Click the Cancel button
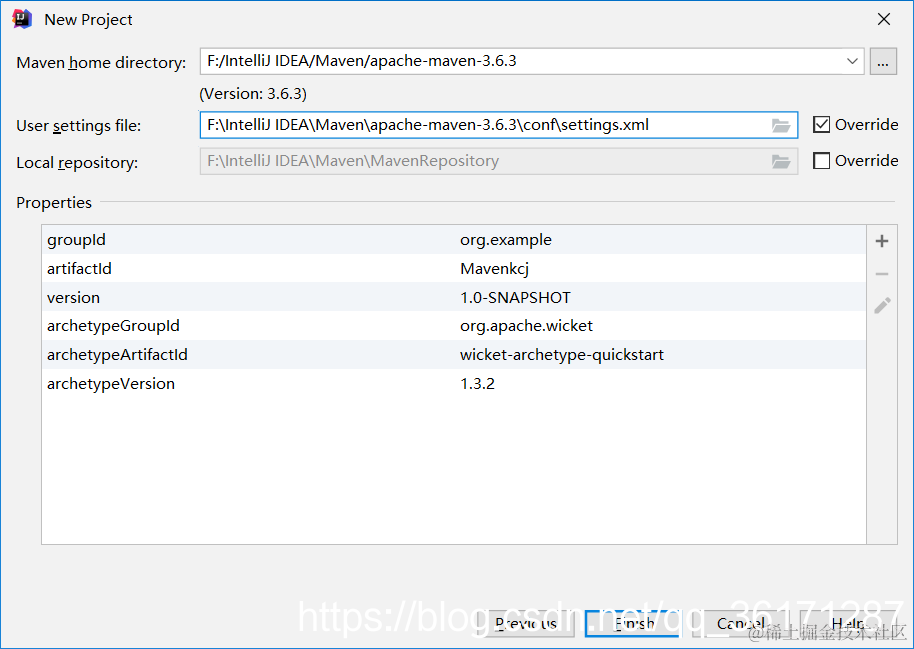 740,623
